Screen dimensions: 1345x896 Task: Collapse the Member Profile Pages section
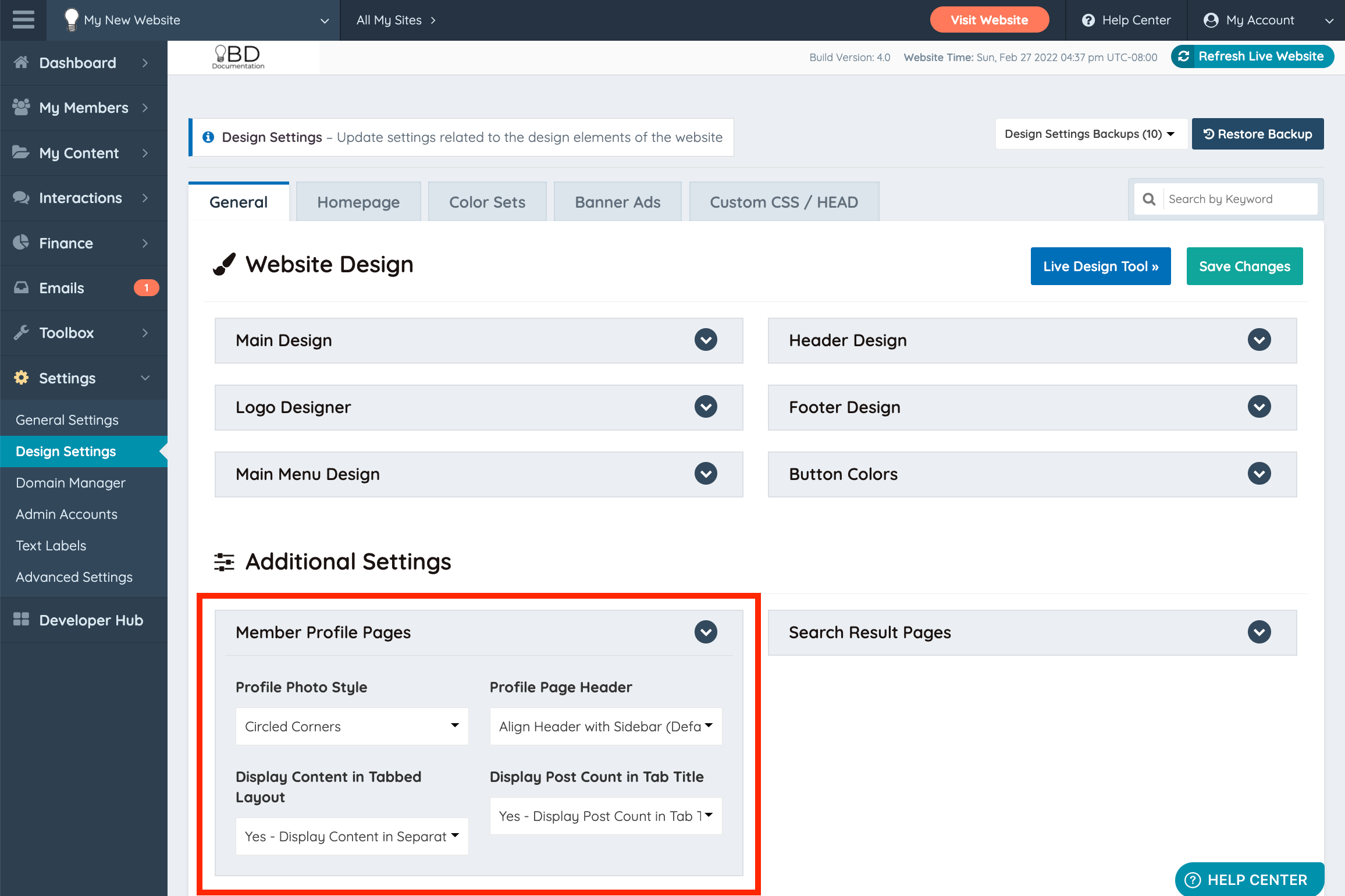[705, 632]
